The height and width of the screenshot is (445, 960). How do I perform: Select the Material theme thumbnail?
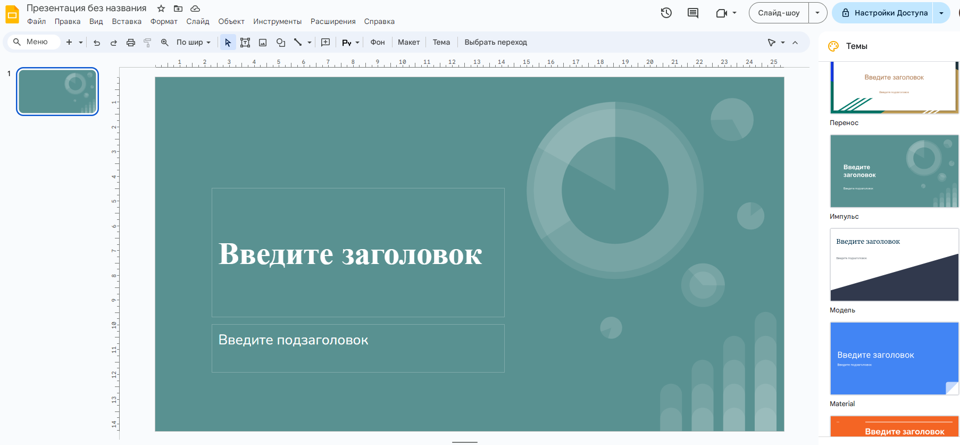click(x=894, y=358)
